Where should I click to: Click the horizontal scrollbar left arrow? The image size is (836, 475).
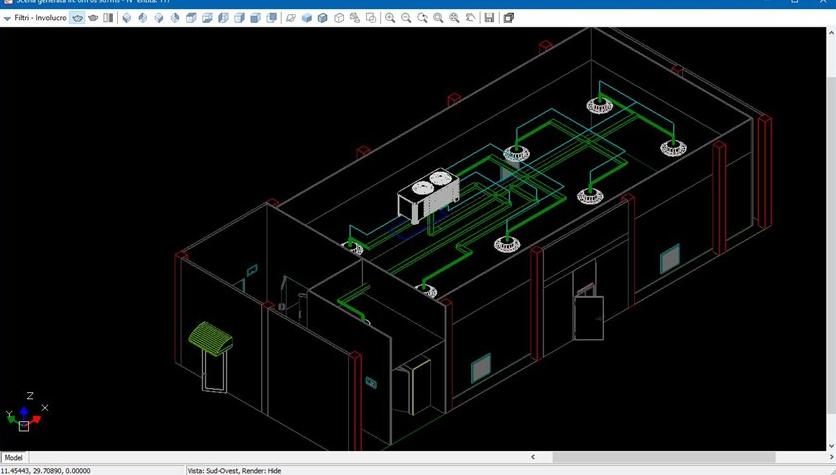[533, 458]
